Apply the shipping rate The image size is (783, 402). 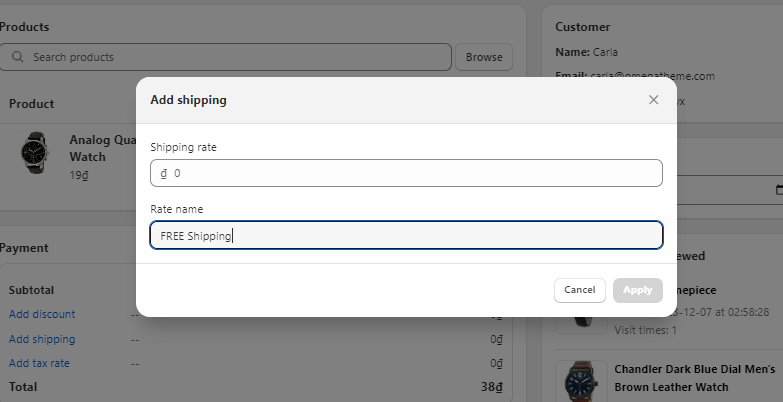pyautogui.click(x=637, y=290)
